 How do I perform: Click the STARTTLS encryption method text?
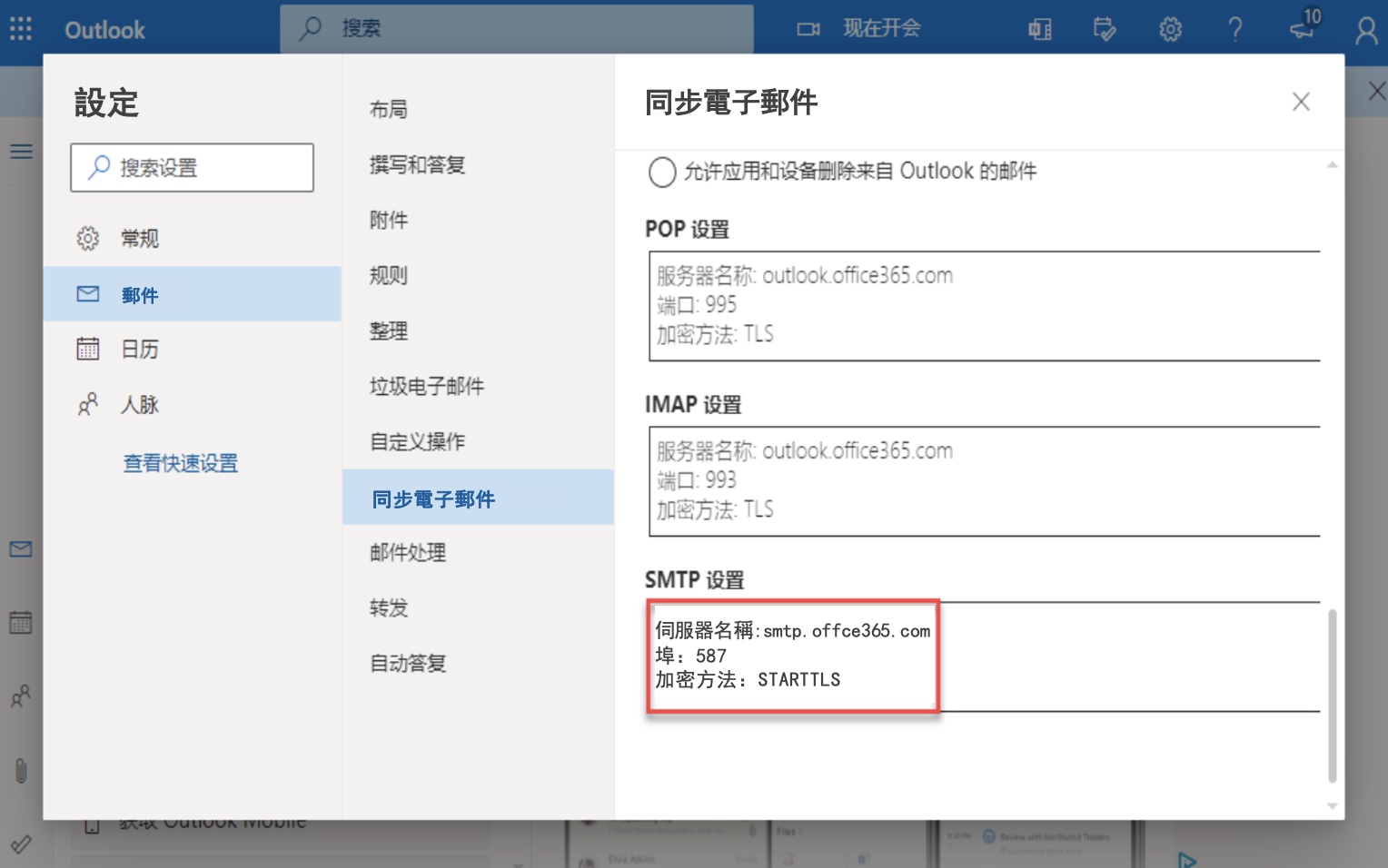[x=799, y=680]
